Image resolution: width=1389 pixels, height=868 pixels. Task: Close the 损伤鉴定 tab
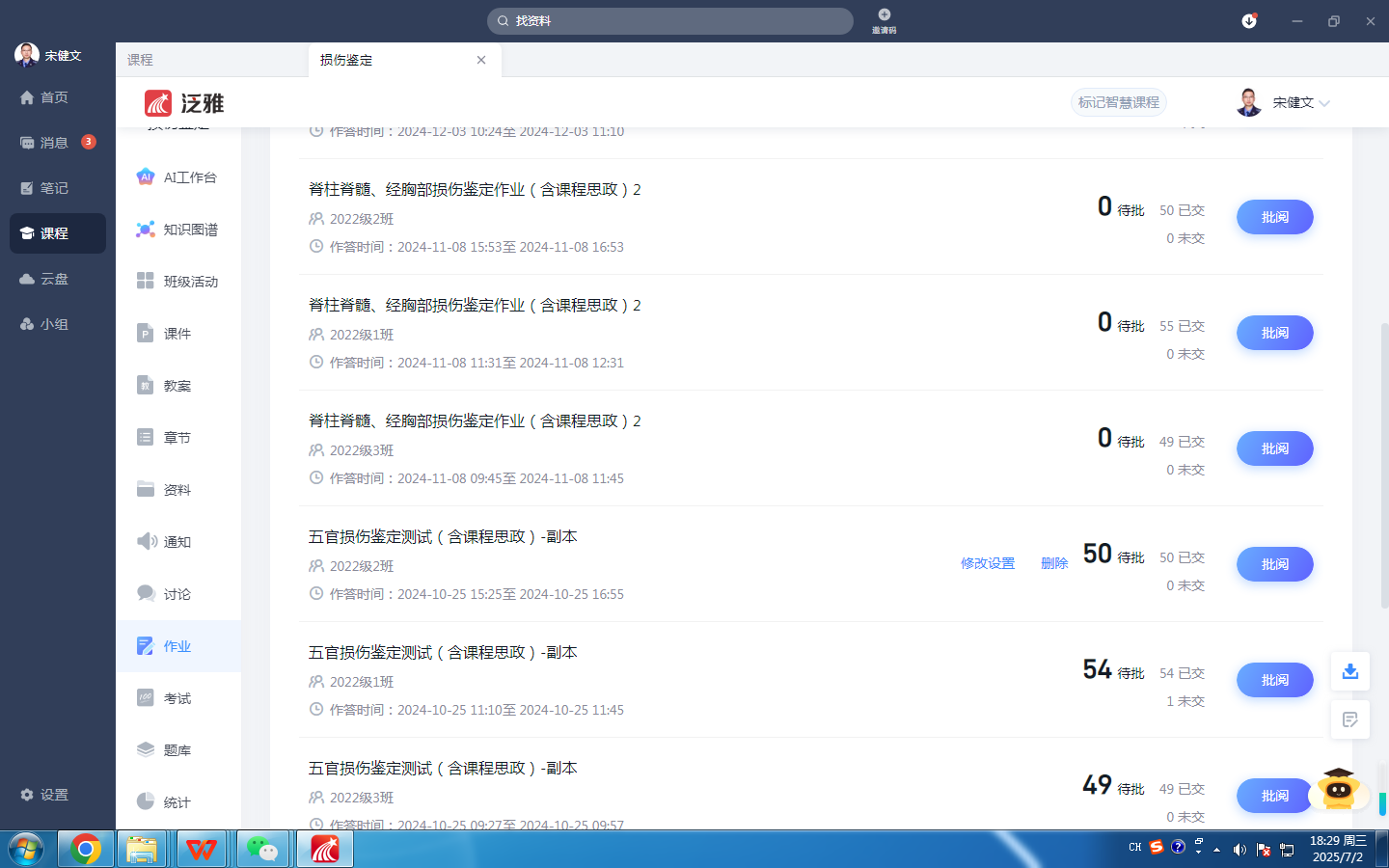pyautogui.click(x=481, y=60)
